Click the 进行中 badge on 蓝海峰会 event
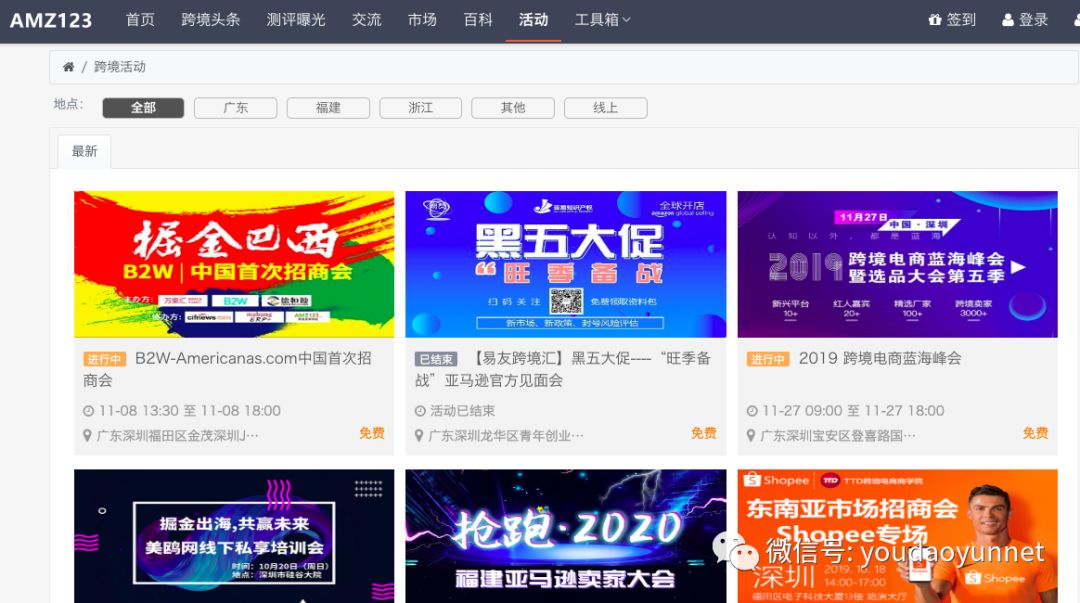 click(x=768, y=359)
